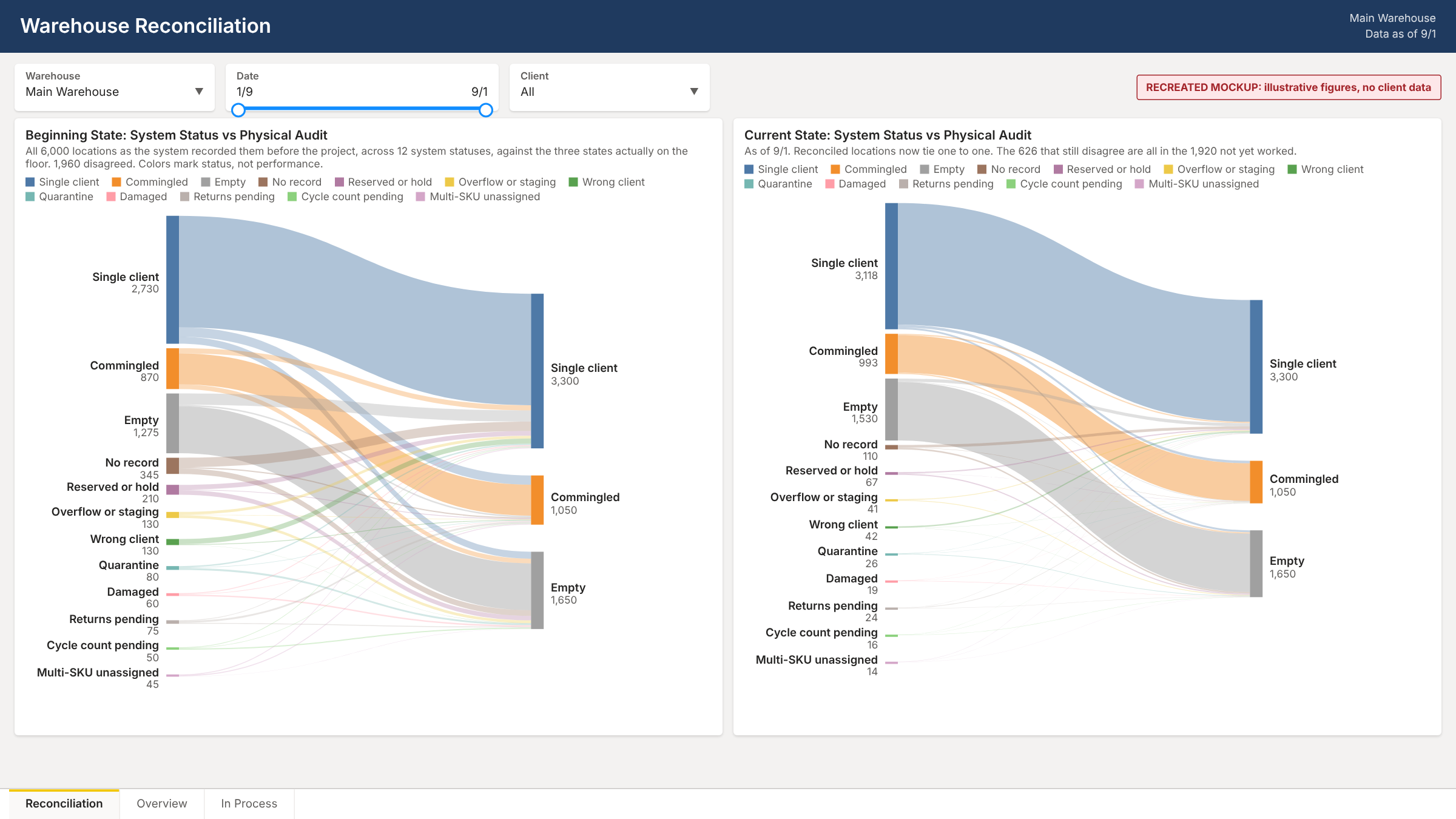Click Reserved or hold legend swatch, Beginning State
The width and height of the screenshot is (1456, 819).
[x=339, y=182]
